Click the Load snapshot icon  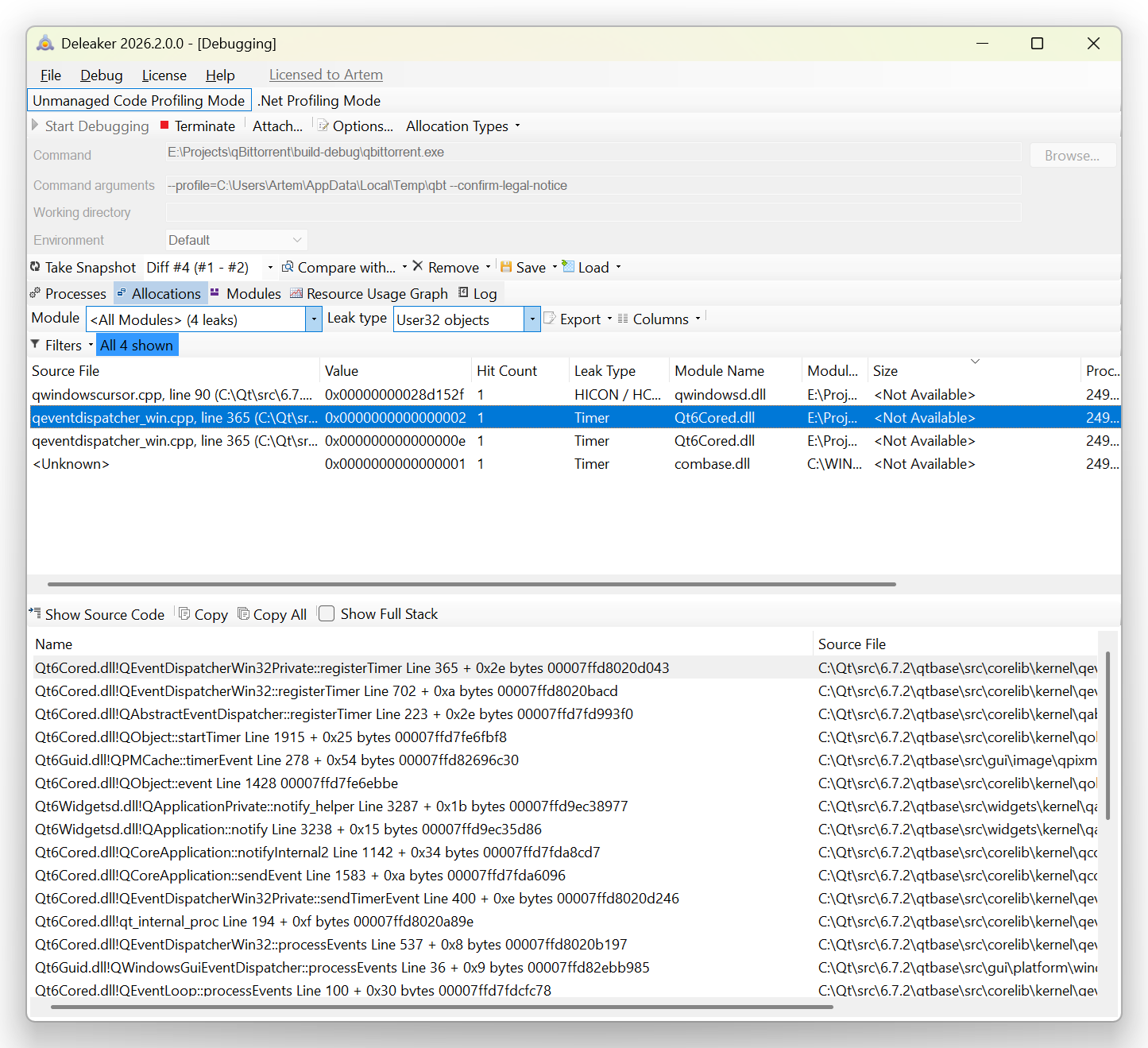568,266
